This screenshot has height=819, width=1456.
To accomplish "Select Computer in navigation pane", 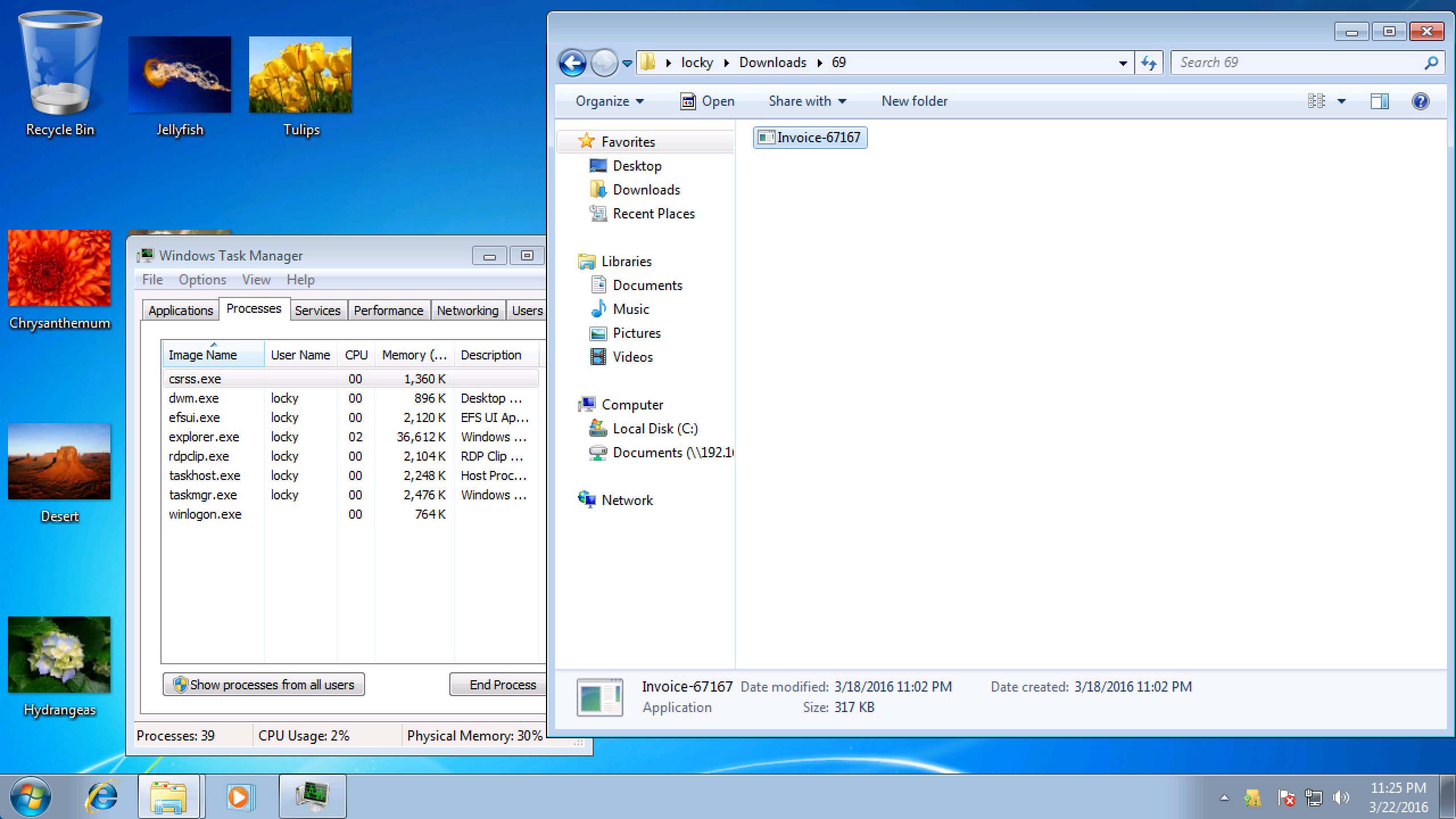I will pos(621,405).
